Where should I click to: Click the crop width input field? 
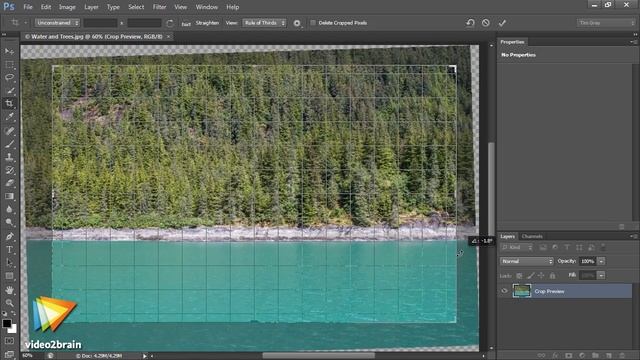100,23
